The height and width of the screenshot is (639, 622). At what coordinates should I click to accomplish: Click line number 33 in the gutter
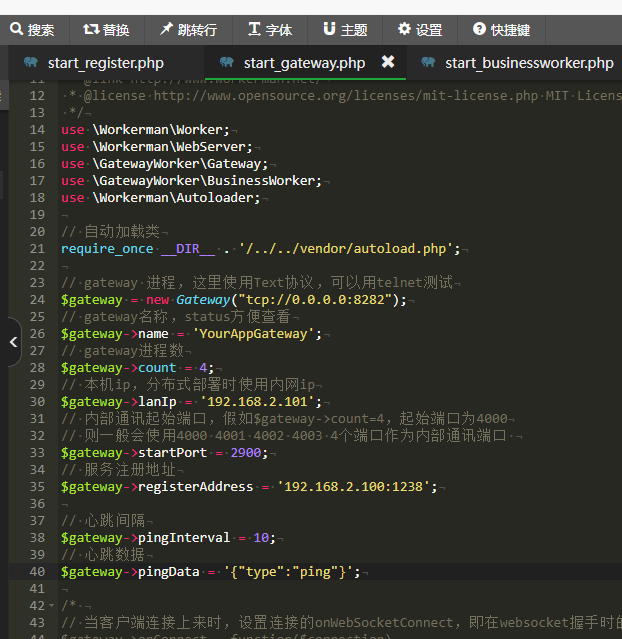37,453
